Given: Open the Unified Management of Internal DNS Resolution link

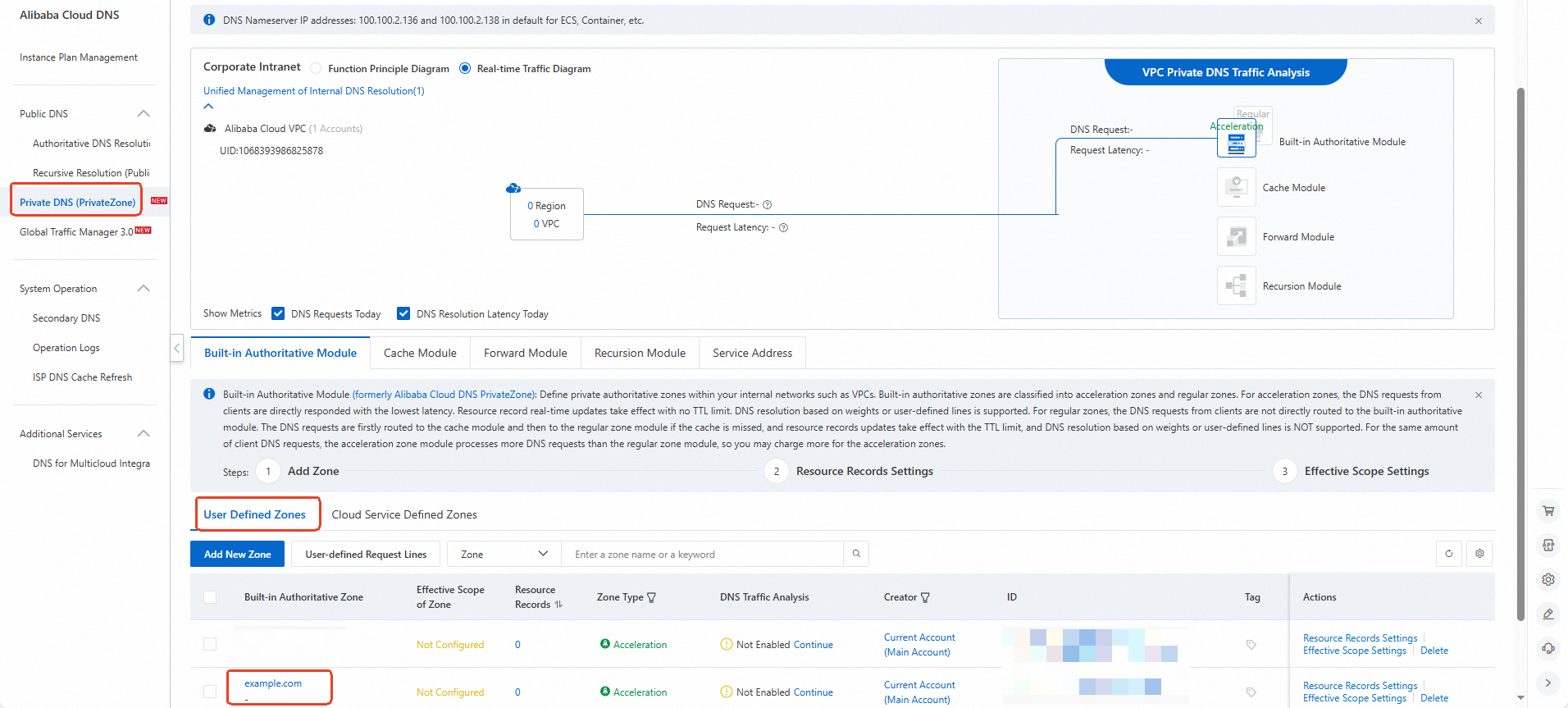Looking at the screenshot, I should point(314,91).
